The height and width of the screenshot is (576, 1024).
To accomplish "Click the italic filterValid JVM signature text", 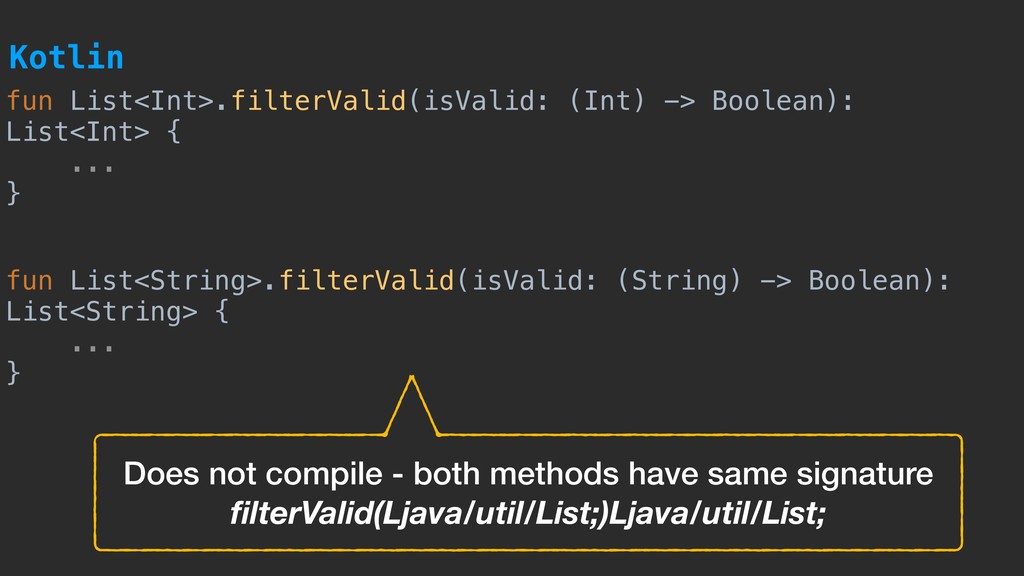I will [x=528, y=513].
